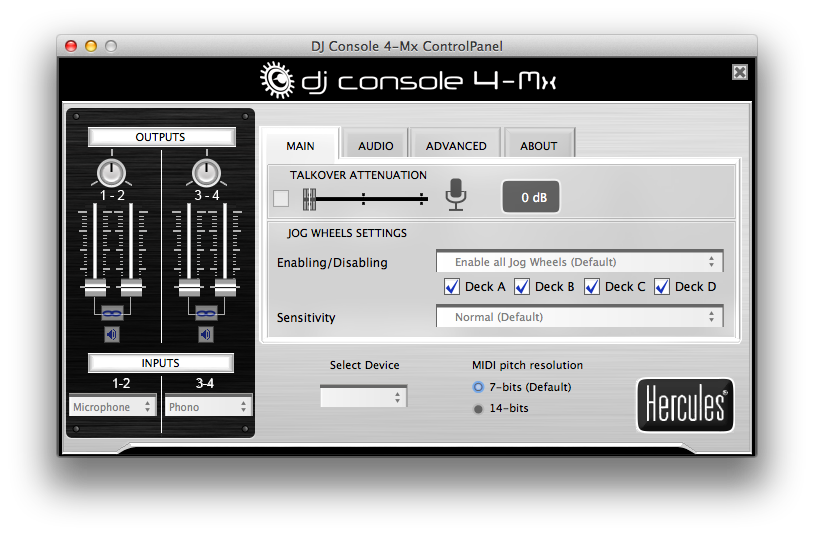
Task: Click the 0 dB attenuation value display
Action: (531, 197)
